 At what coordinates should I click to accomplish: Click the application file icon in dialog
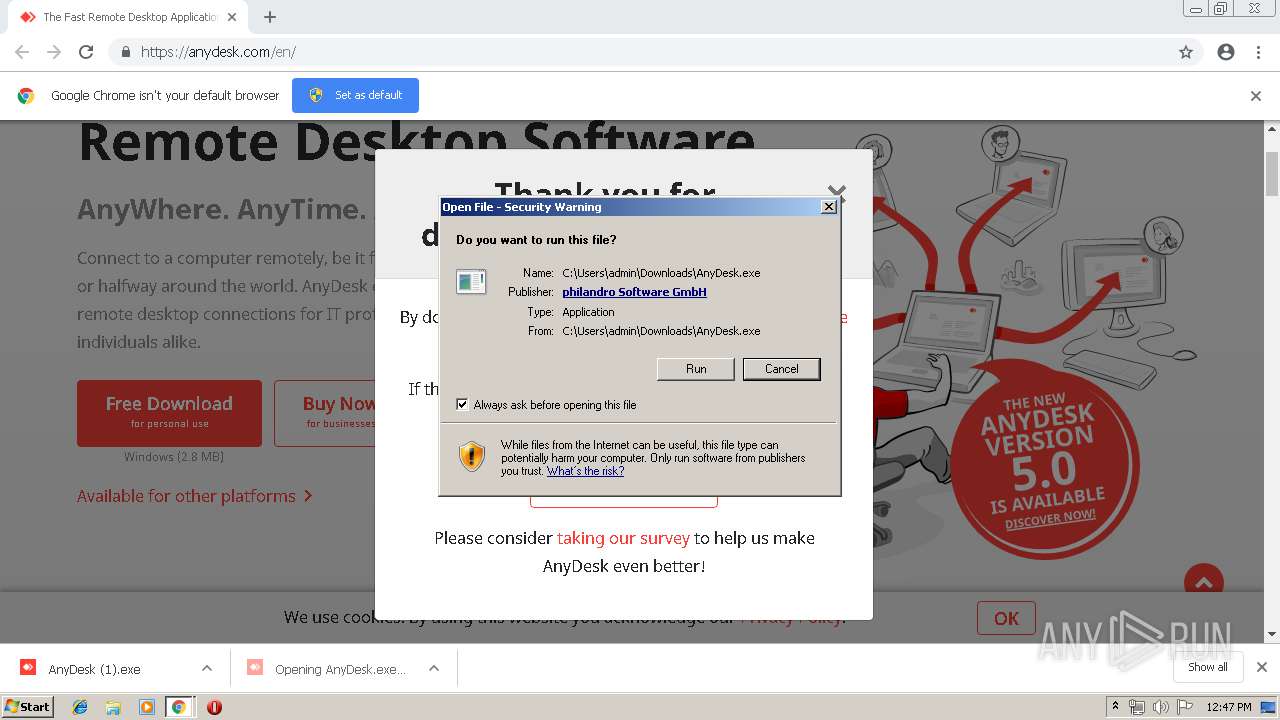471,282
